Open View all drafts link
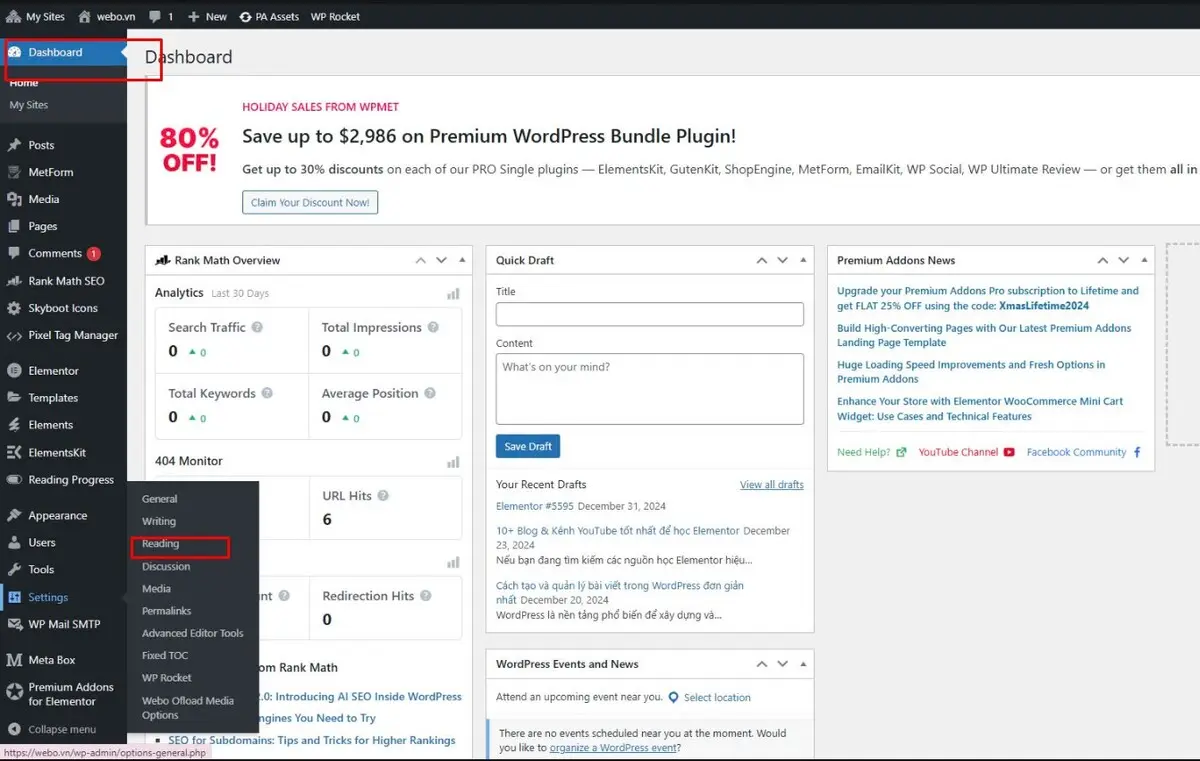This screenshot has width=1200, height=761. [x=772, y=485]
